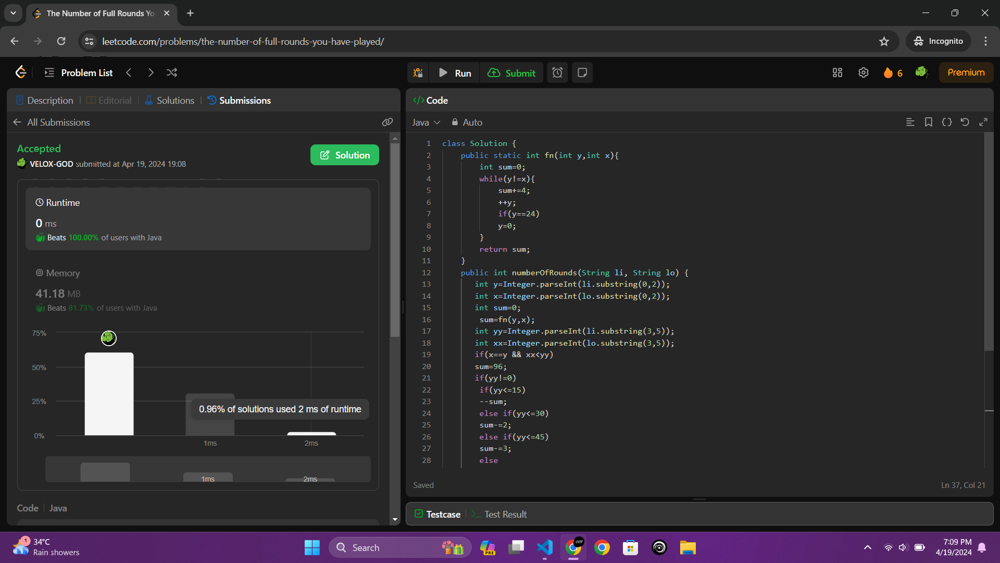Open the layout grid icon

837,73
